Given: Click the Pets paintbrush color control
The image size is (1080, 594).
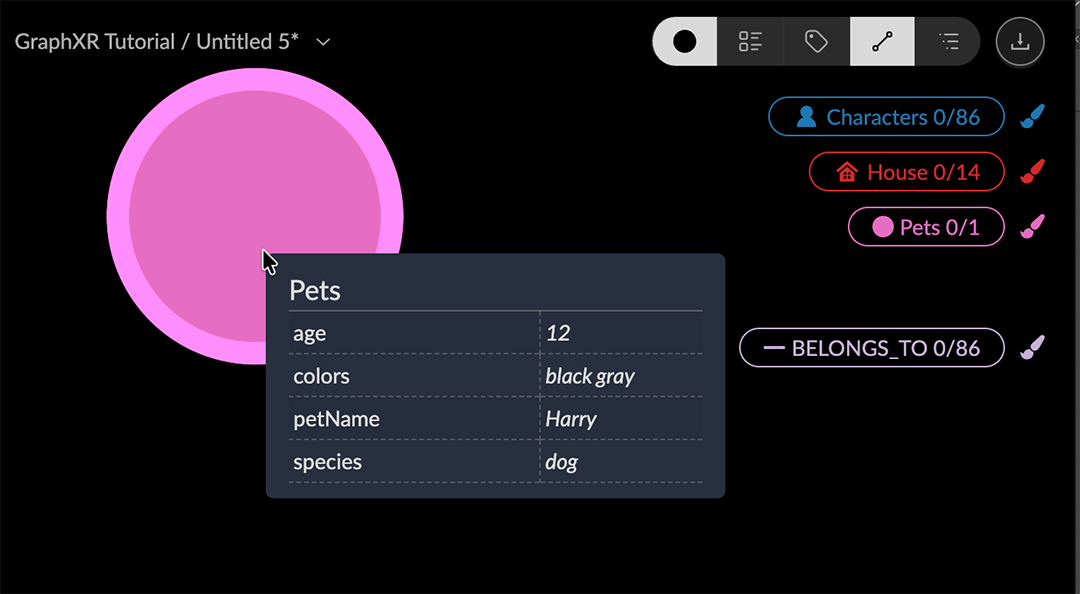Looking at the screenshot, I should pyautogui.click(x=1032, y=226).
